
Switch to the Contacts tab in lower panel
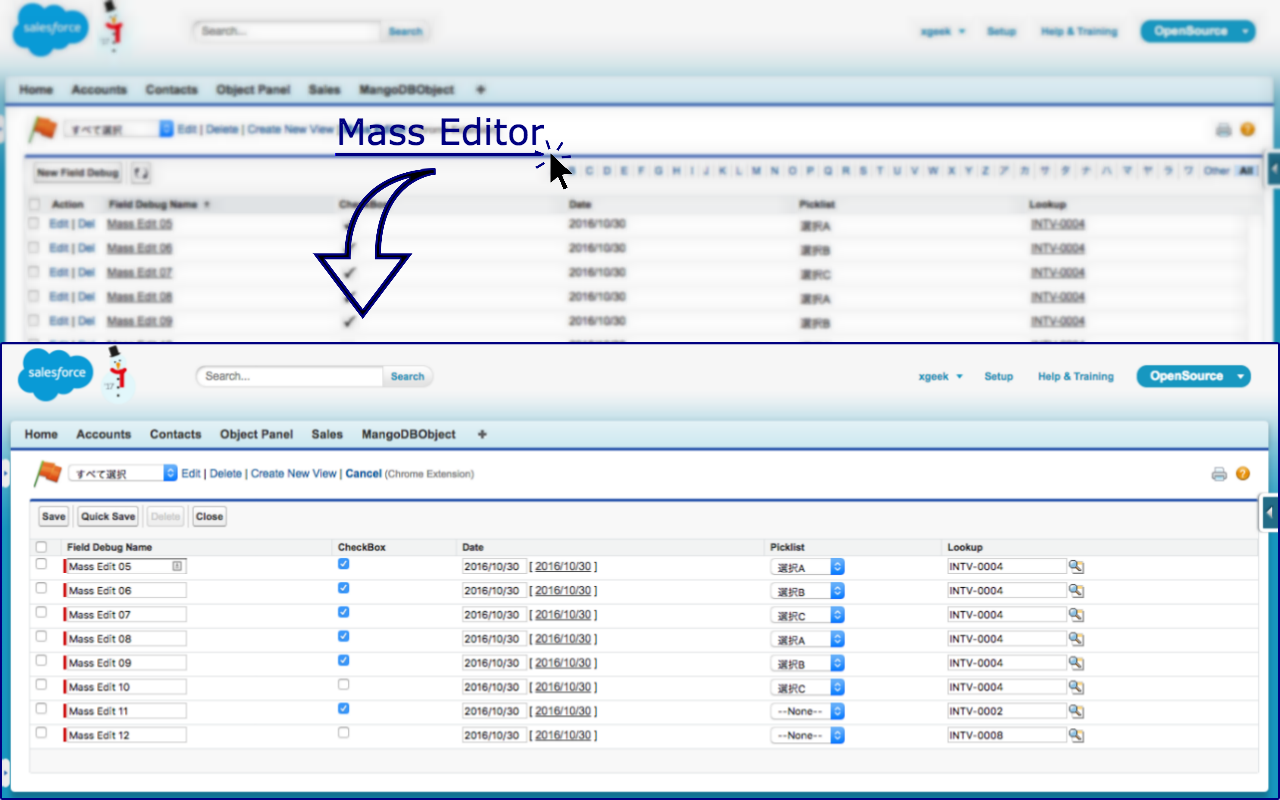click(176, 434)
